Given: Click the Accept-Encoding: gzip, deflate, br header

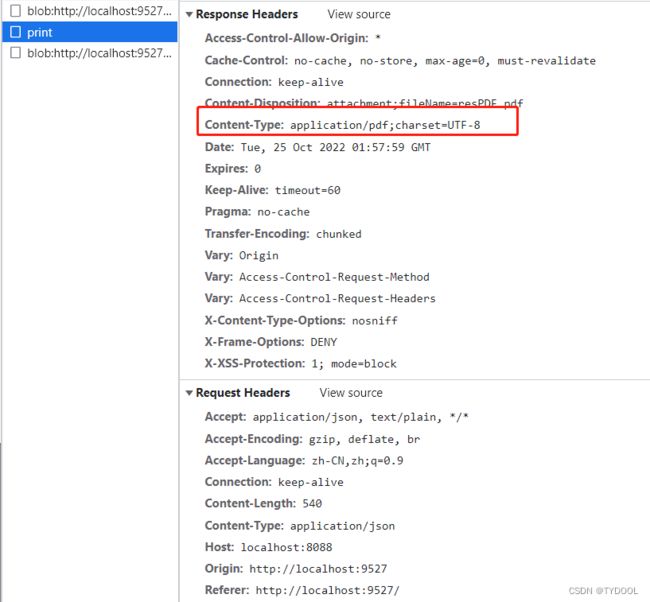Looking at the screenshot, I should [312, 439].
